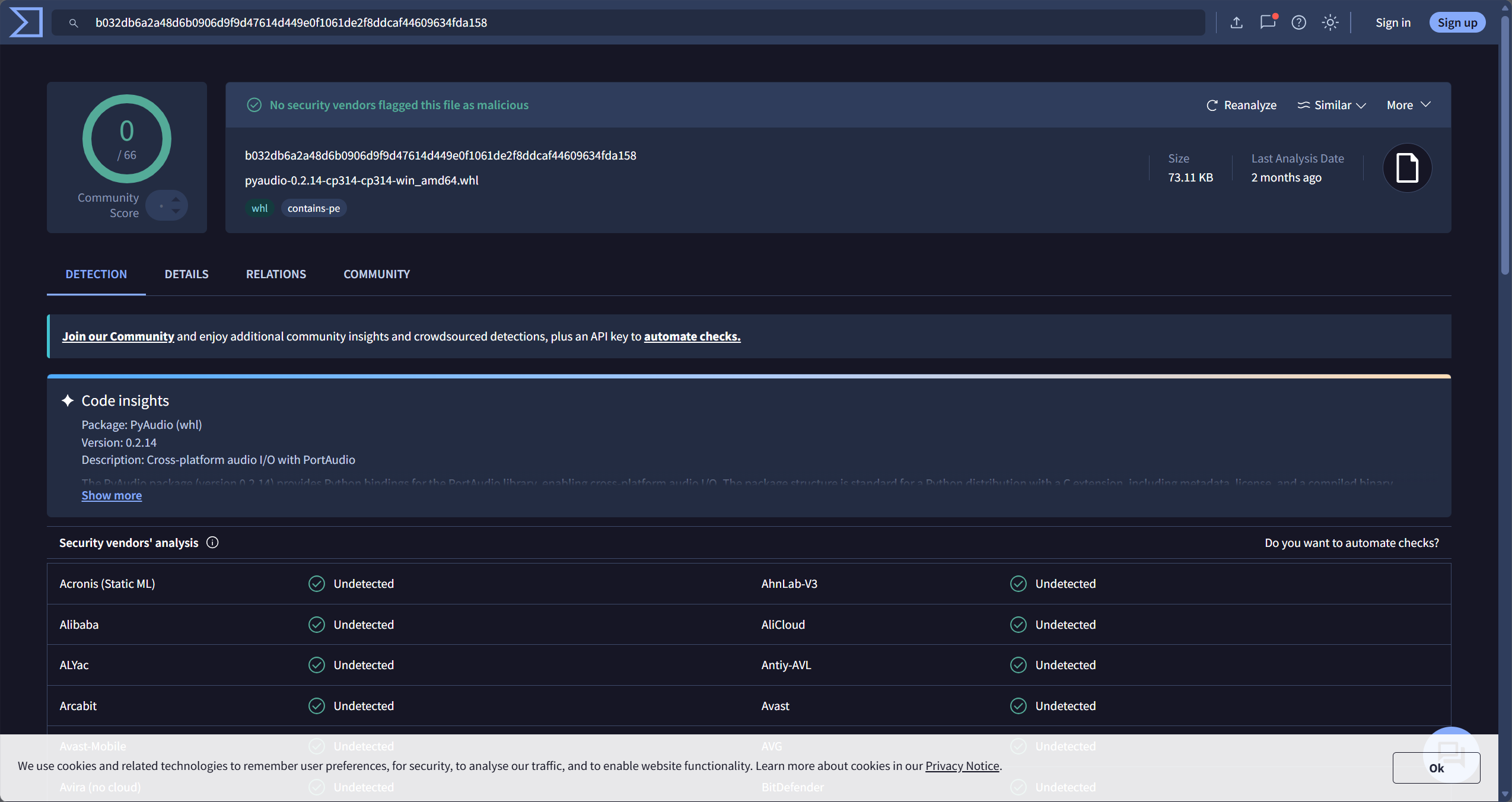The image size is (1512, 802).
Task: Open the COMMUNITY tab
Action: [377, 274]
